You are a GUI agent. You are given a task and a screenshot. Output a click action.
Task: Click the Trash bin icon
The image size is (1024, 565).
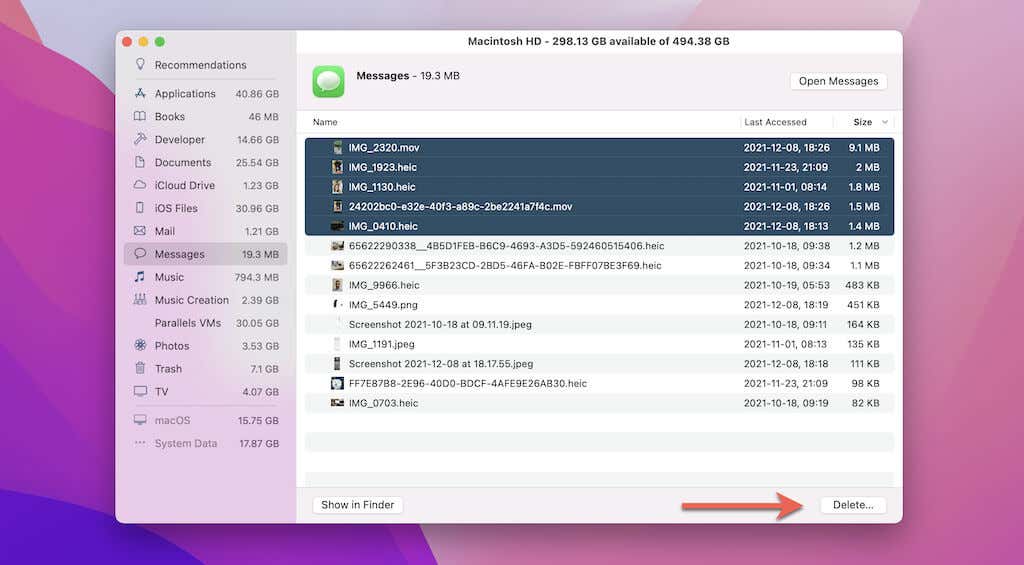click(140, 369)
